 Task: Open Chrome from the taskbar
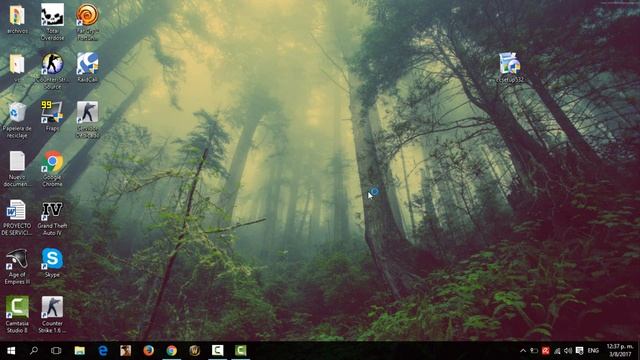coord(171,351)
